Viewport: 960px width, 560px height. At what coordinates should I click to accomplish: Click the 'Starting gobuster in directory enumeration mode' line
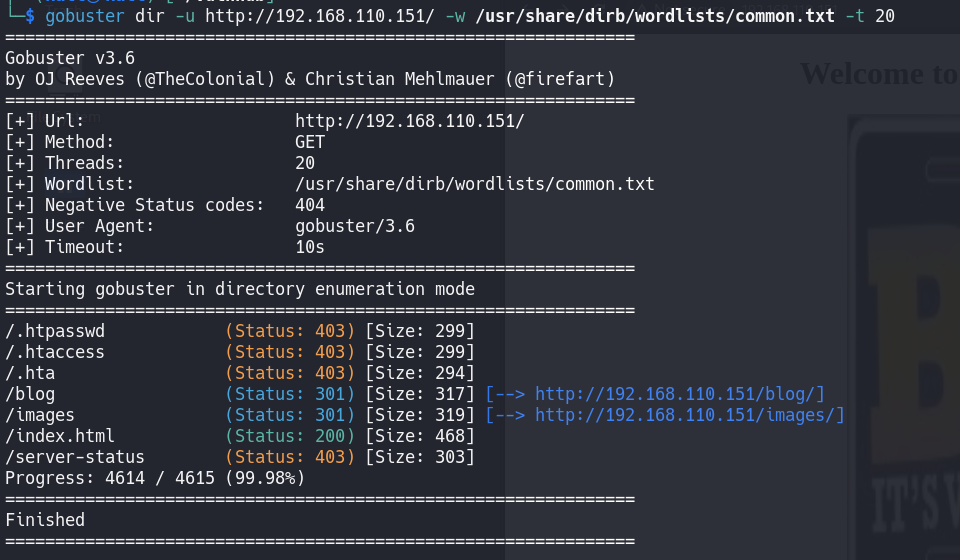tap(240, 289)
